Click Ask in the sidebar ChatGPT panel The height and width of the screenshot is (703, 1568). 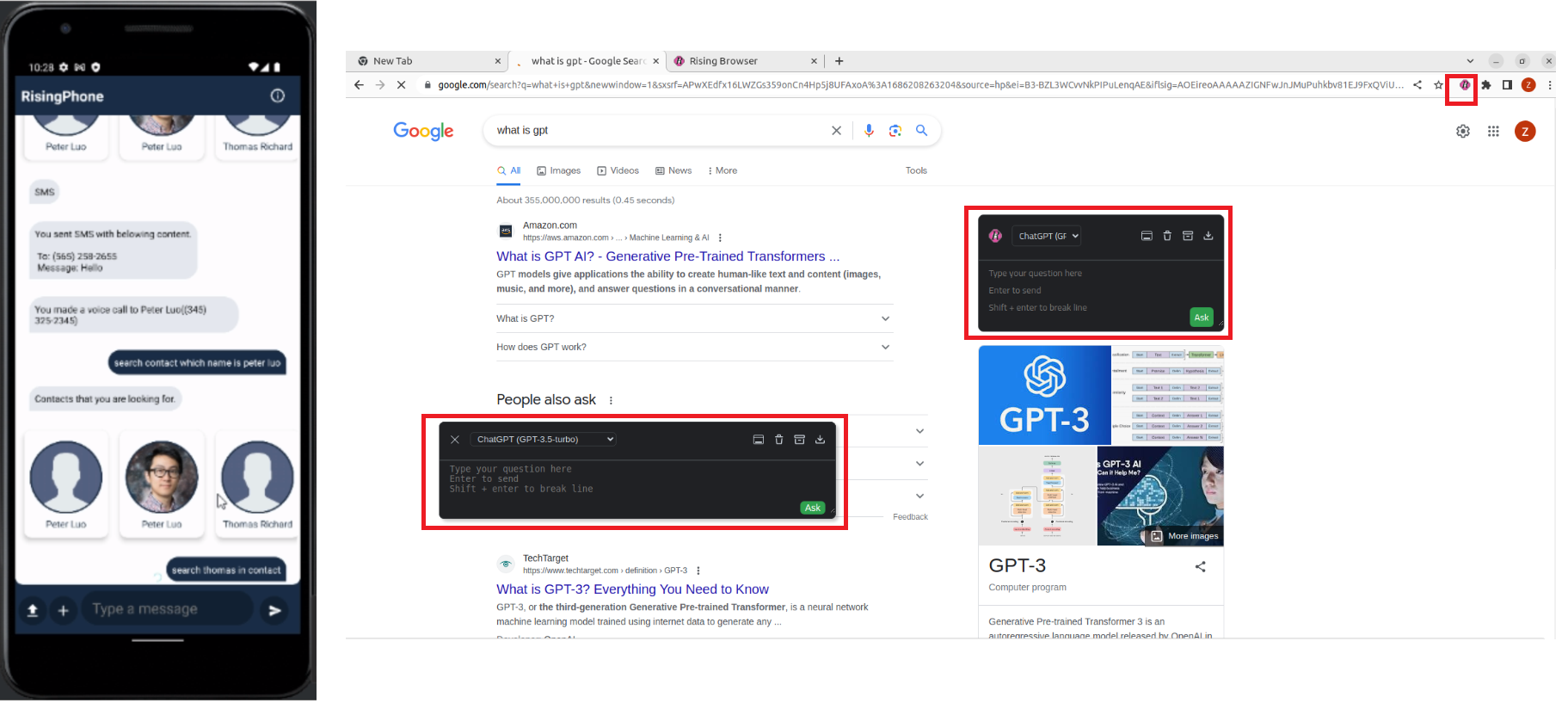pos(1202,318)
